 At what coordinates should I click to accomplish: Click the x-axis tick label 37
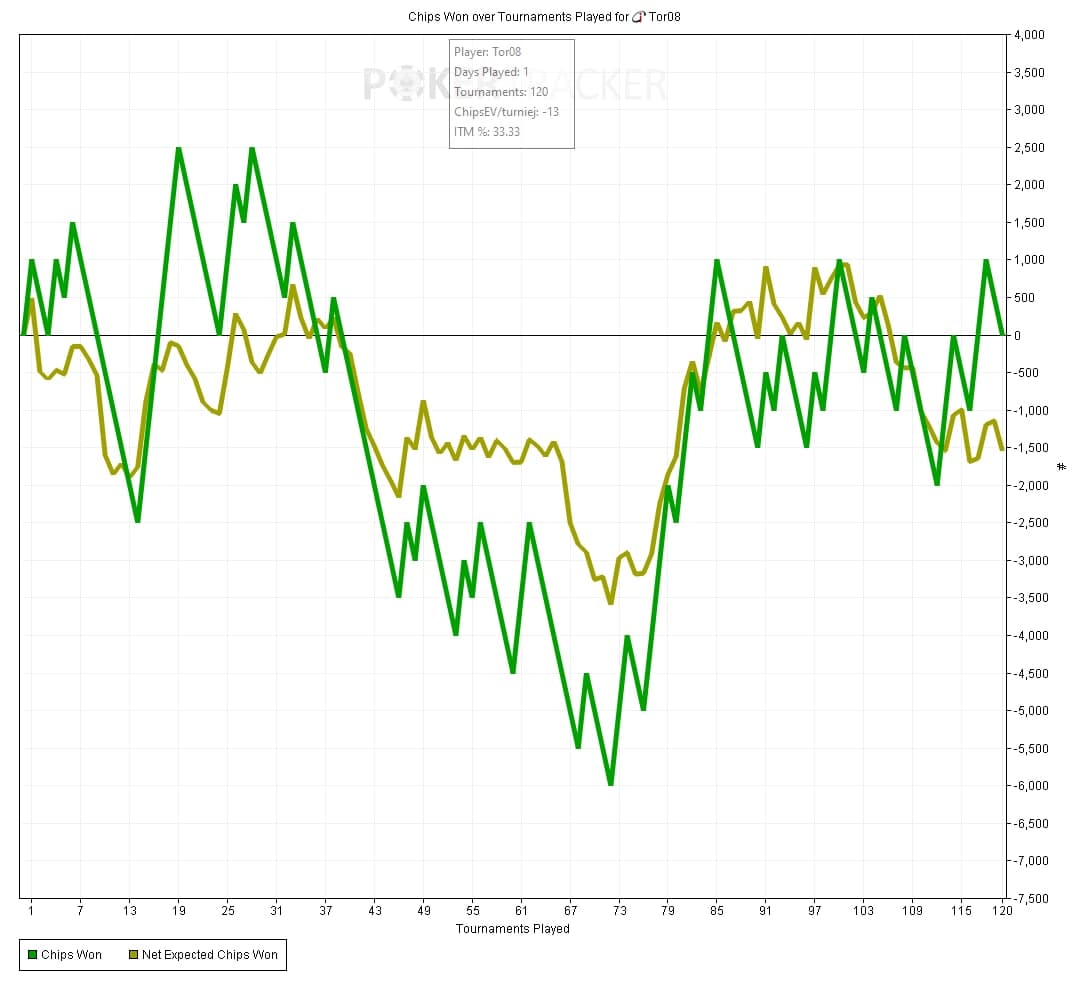(326, 911)
